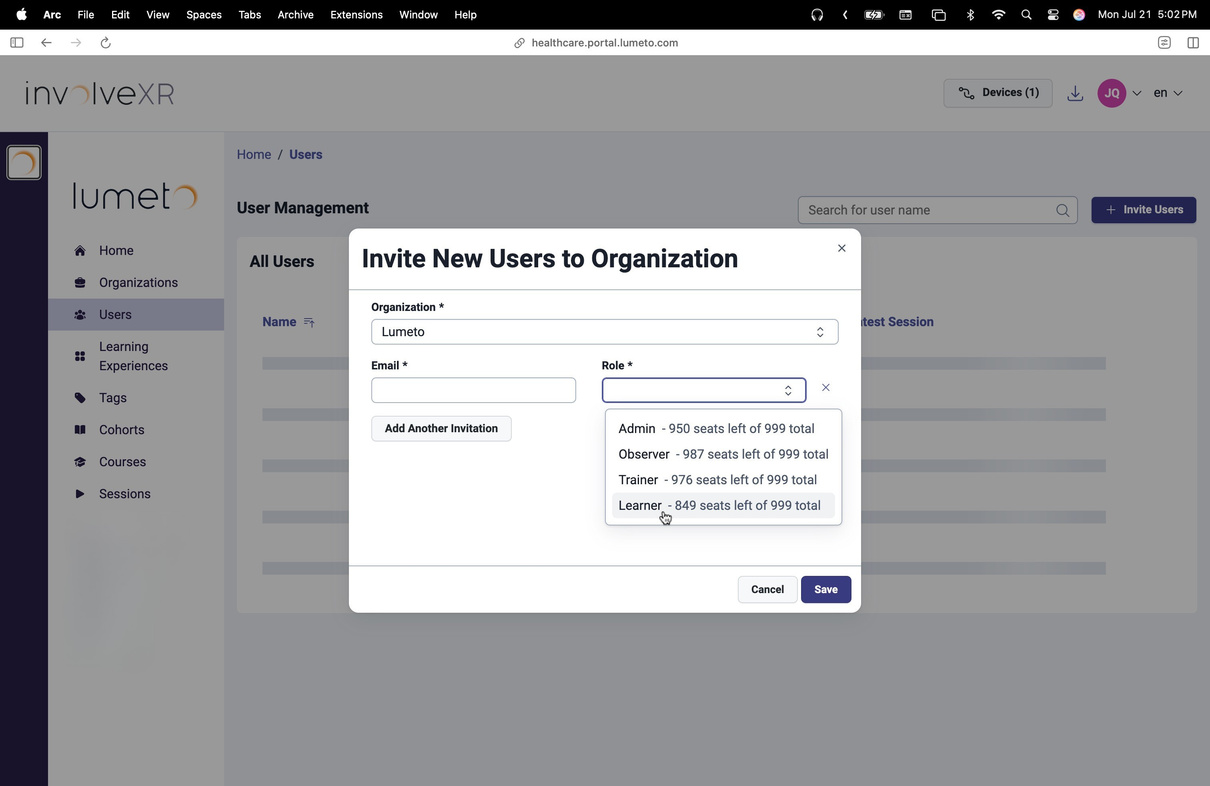
Task: Select the Observer role option
Action: [723, 454]
